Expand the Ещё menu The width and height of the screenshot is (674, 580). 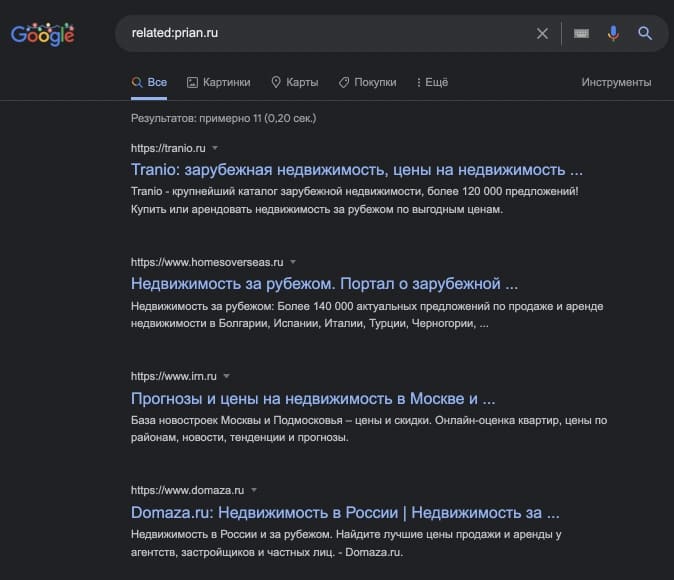(x=432, y=83)
